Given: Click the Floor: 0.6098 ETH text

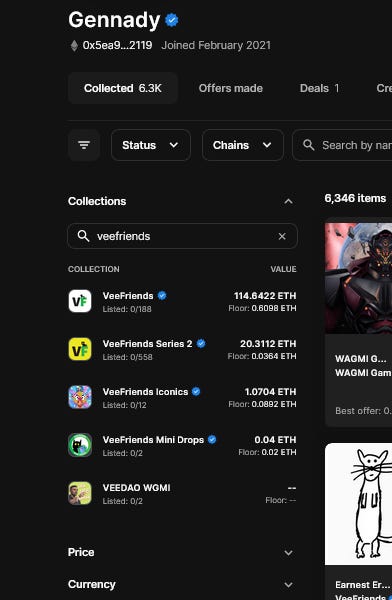Looking at the screenshot, I should (x=262, y=308).
